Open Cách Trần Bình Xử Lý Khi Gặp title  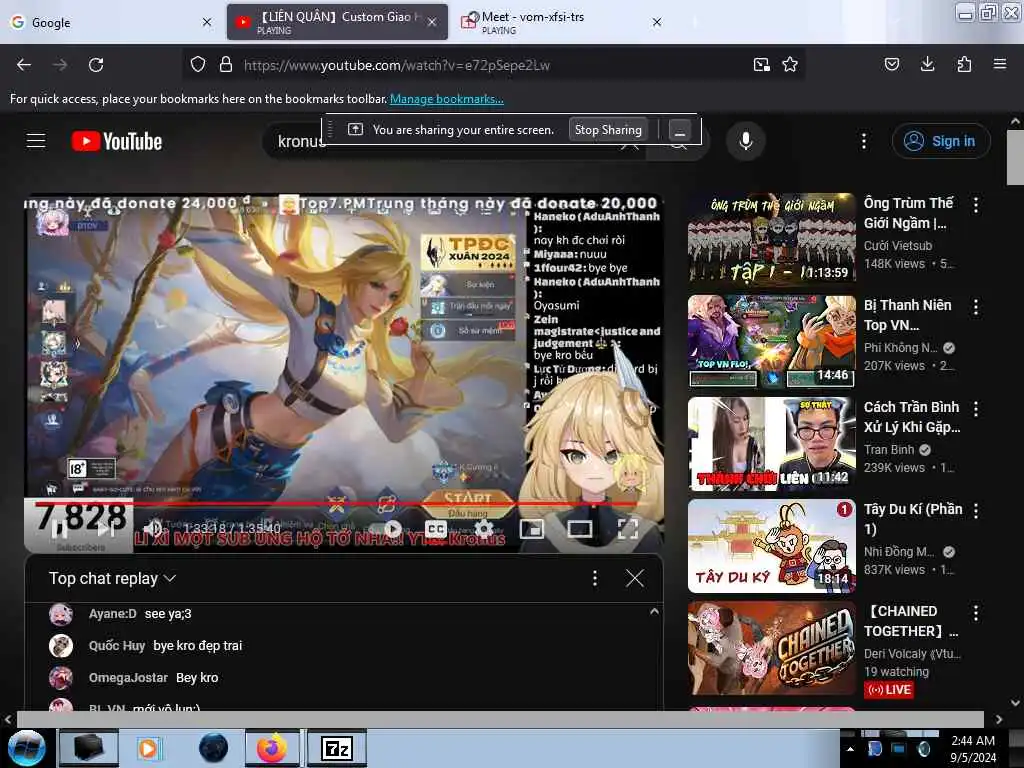point(912,417)
